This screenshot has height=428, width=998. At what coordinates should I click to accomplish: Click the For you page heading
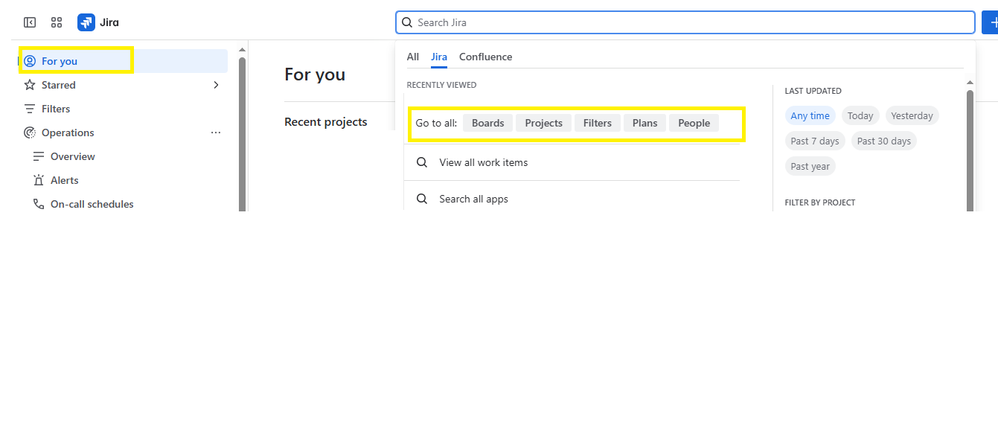(x=315, y=75)
